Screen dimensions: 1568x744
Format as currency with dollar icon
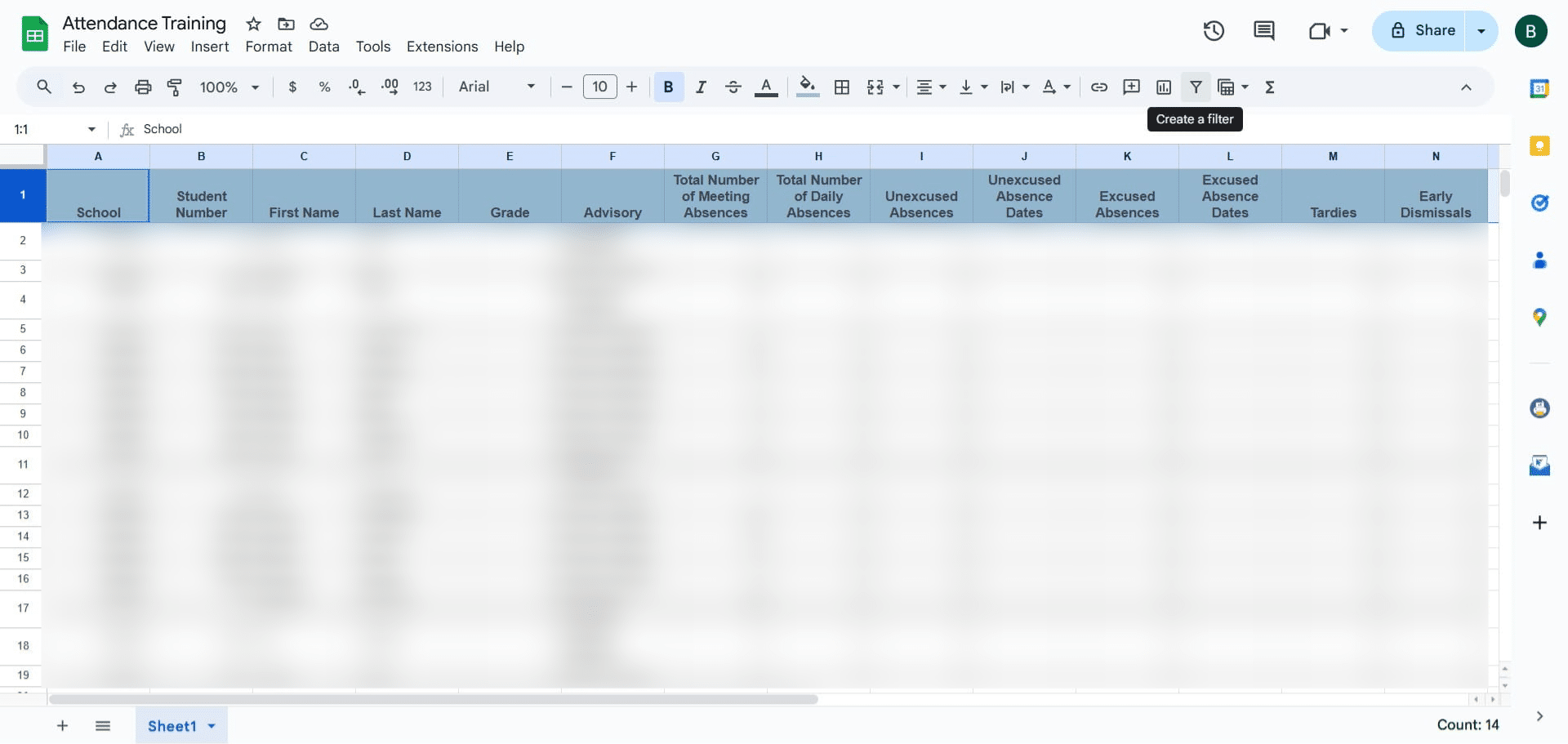pos(292,87)
